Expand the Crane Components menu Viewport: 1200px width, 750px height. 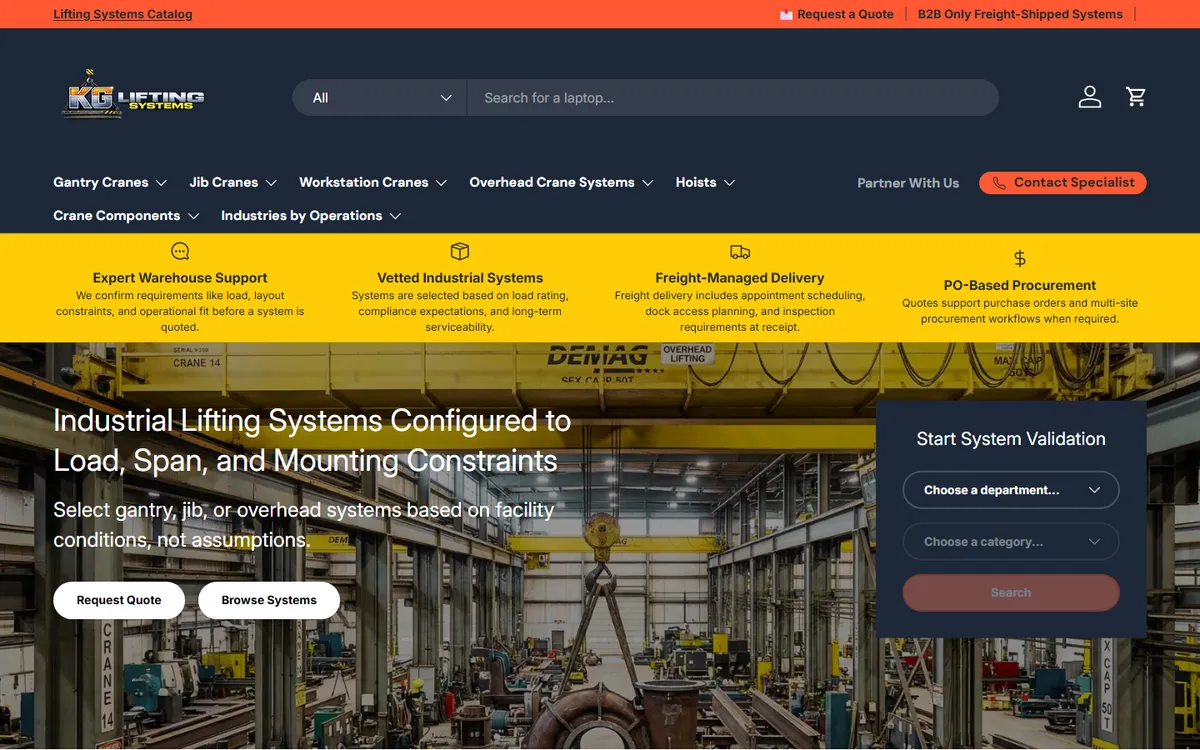(126, 216)
